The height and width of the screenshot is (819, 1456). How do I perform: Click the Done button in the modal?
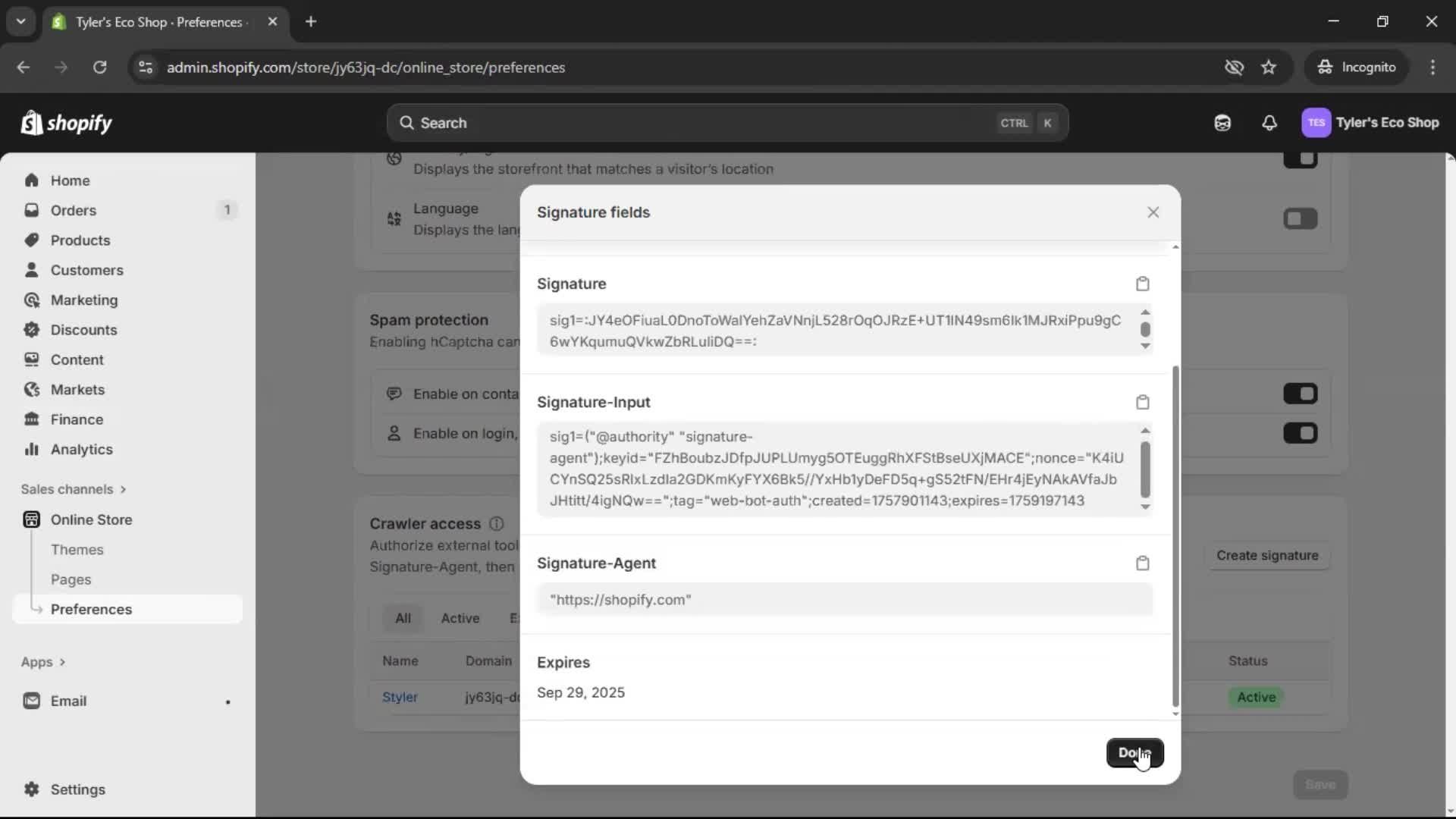pyautogui.click(x=1135, y=752)
